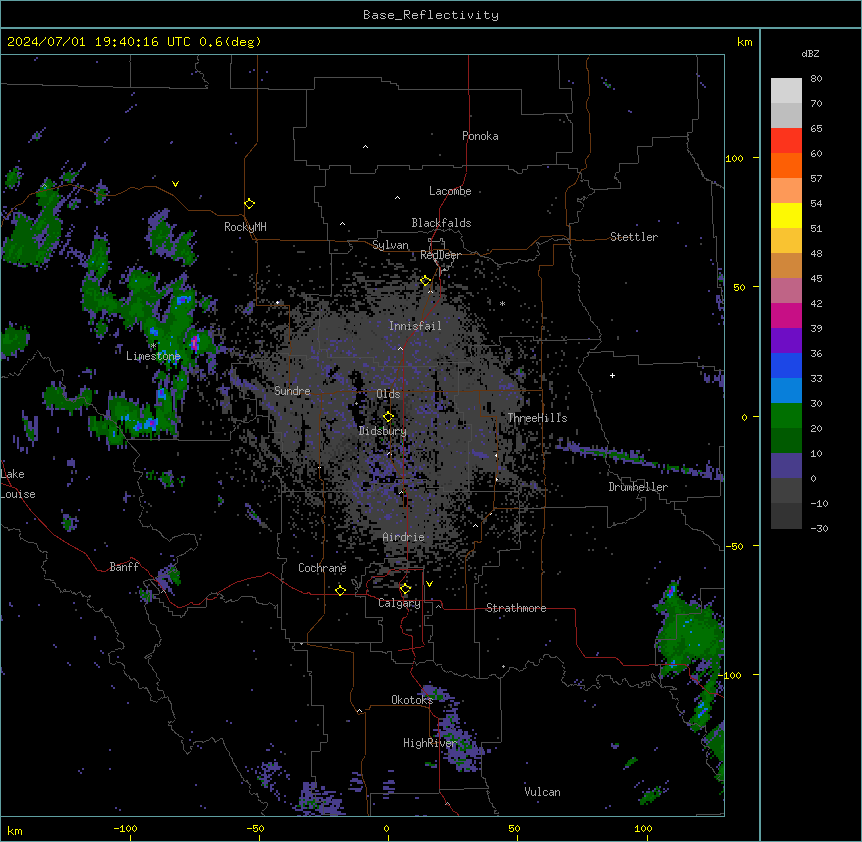The image size is (862, 842).
Task: Select the Limestone label
Action: (153, 356)
